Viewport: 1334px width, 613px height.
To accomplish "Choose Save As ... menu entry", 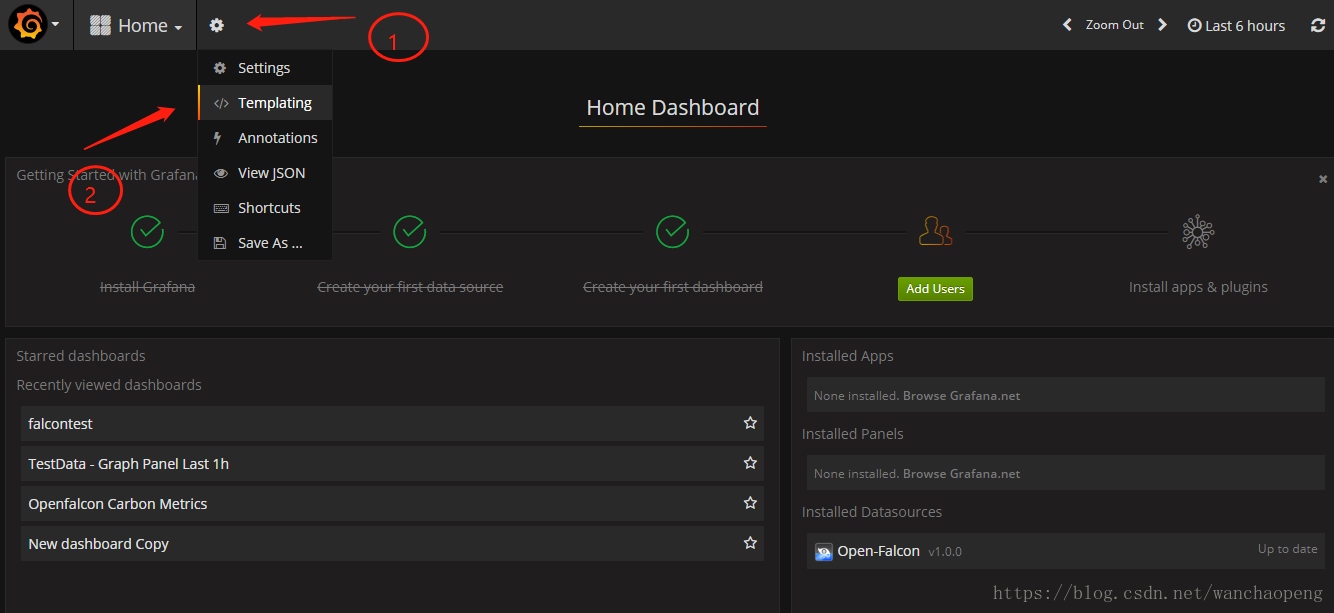I will click(x=265, y=243).
